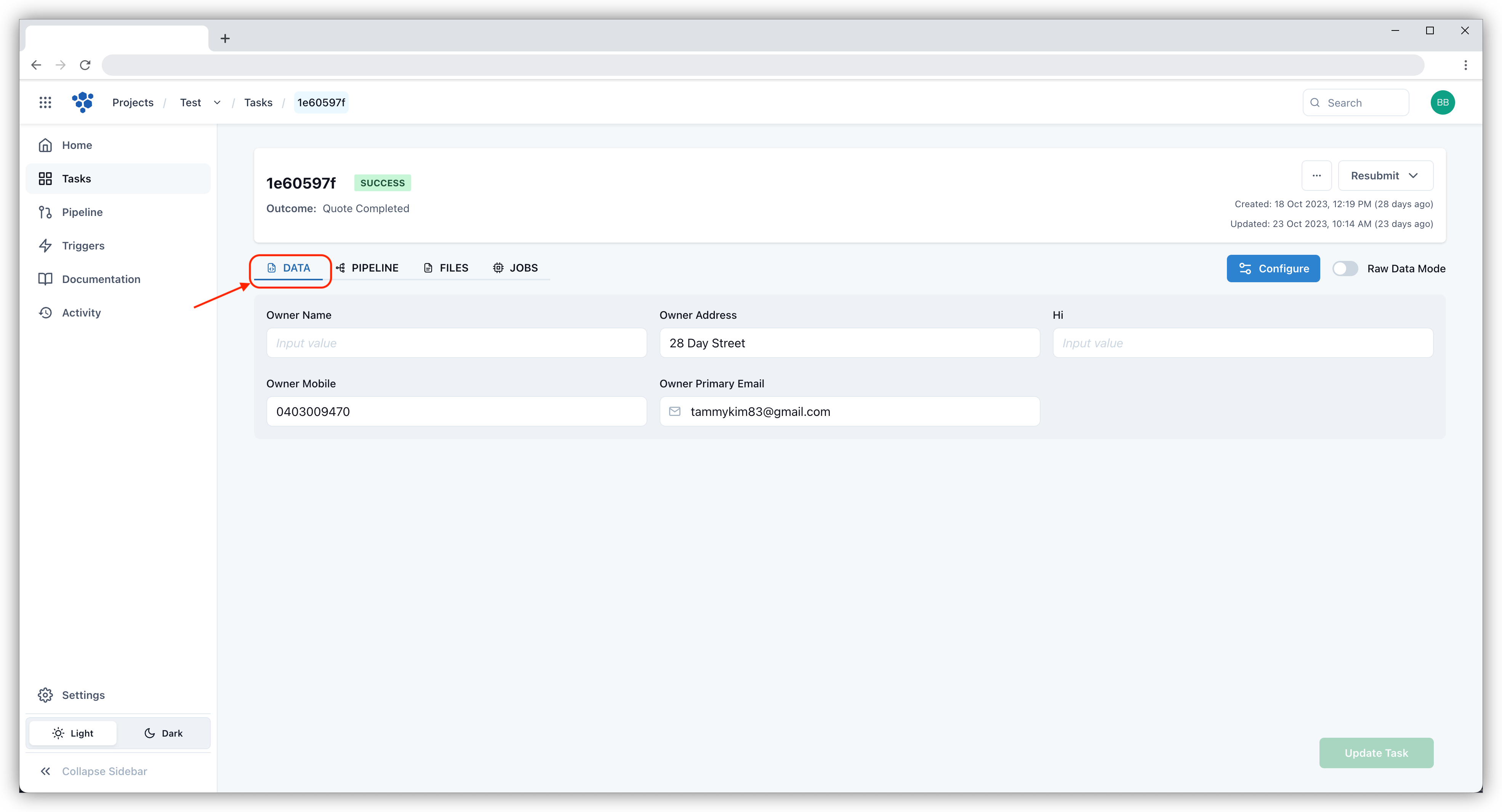Enable Raw Data Mode
This screenshot has height=812, width=1502.
1346,269
